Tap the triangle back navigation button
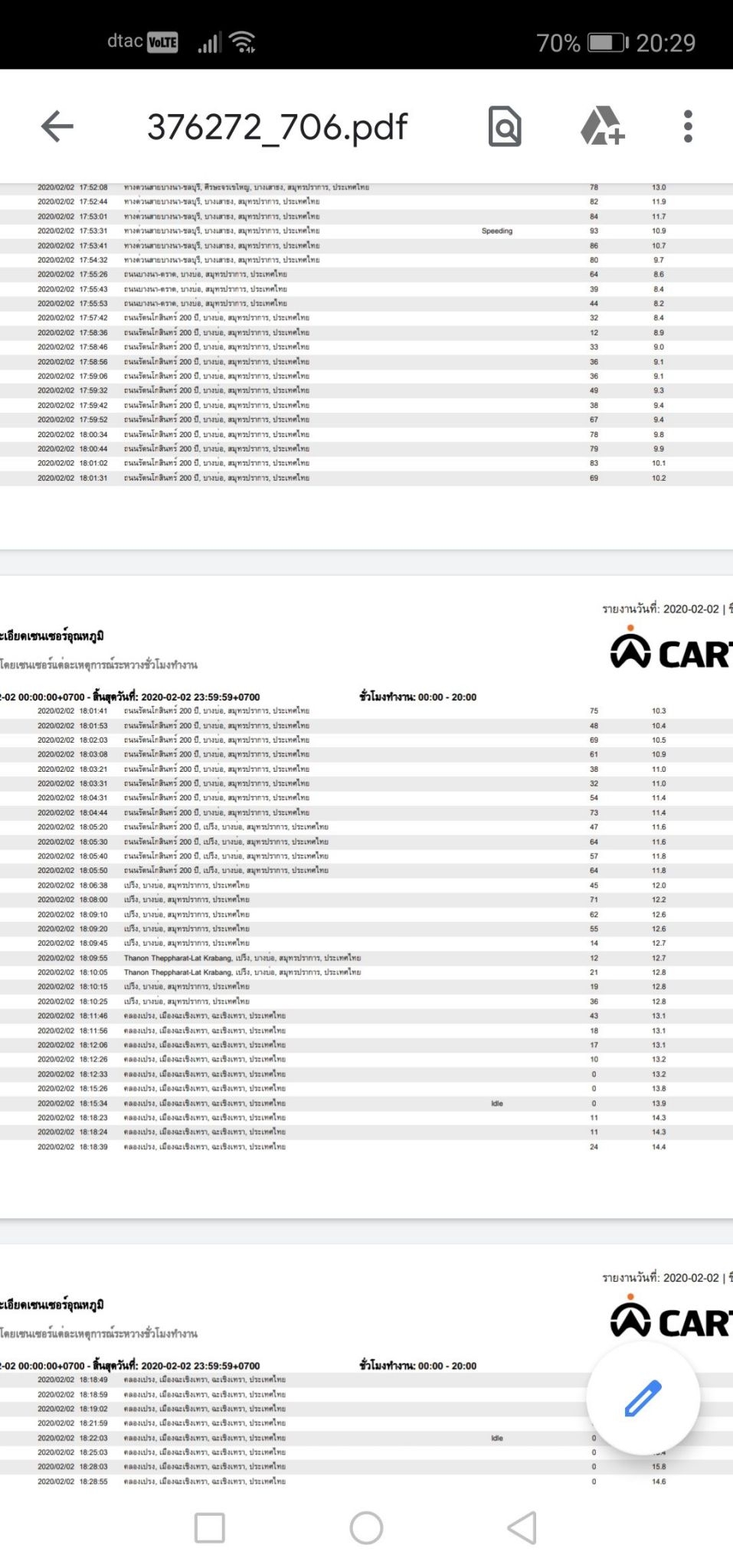 [522, 1528]
